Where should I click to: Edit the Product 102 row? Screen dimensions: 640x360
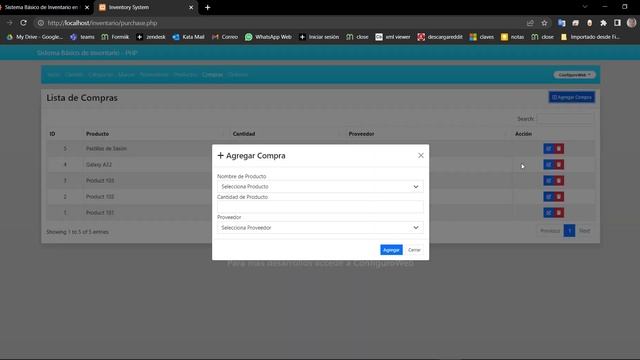click(x=548, y=197)
